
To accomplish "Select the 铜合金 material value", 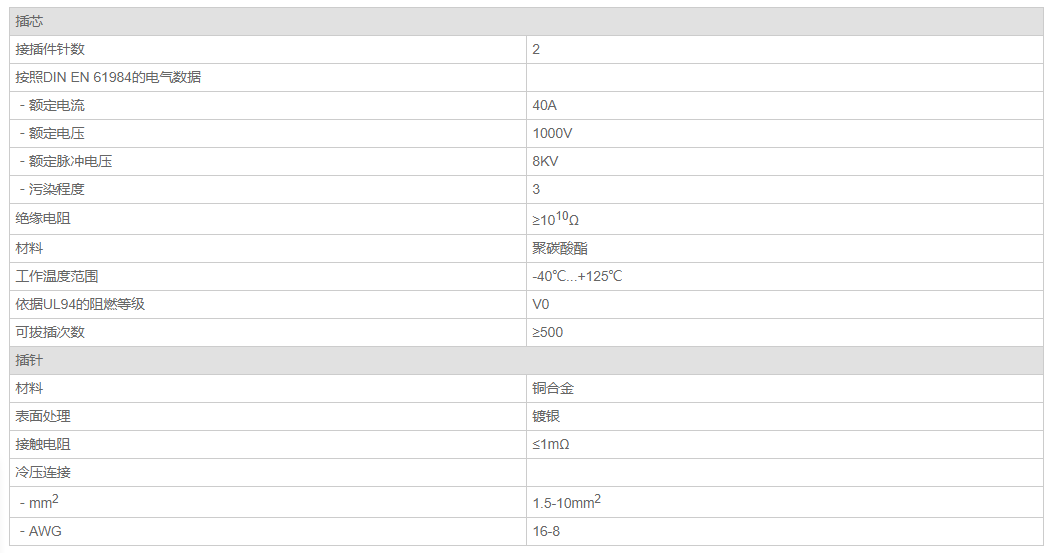I will pos(553,388).
